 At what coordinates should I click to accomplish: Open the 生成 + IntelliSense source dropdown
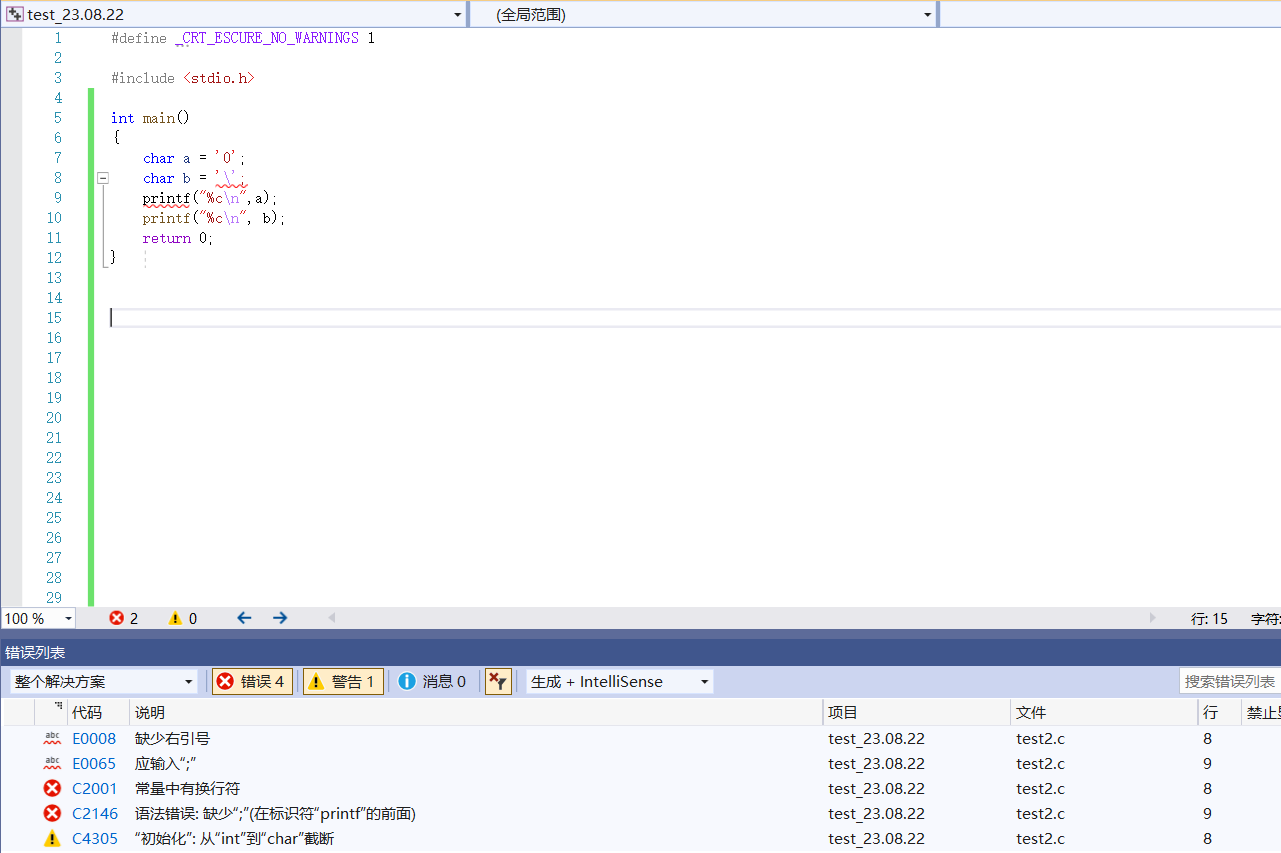coord(620,681)
